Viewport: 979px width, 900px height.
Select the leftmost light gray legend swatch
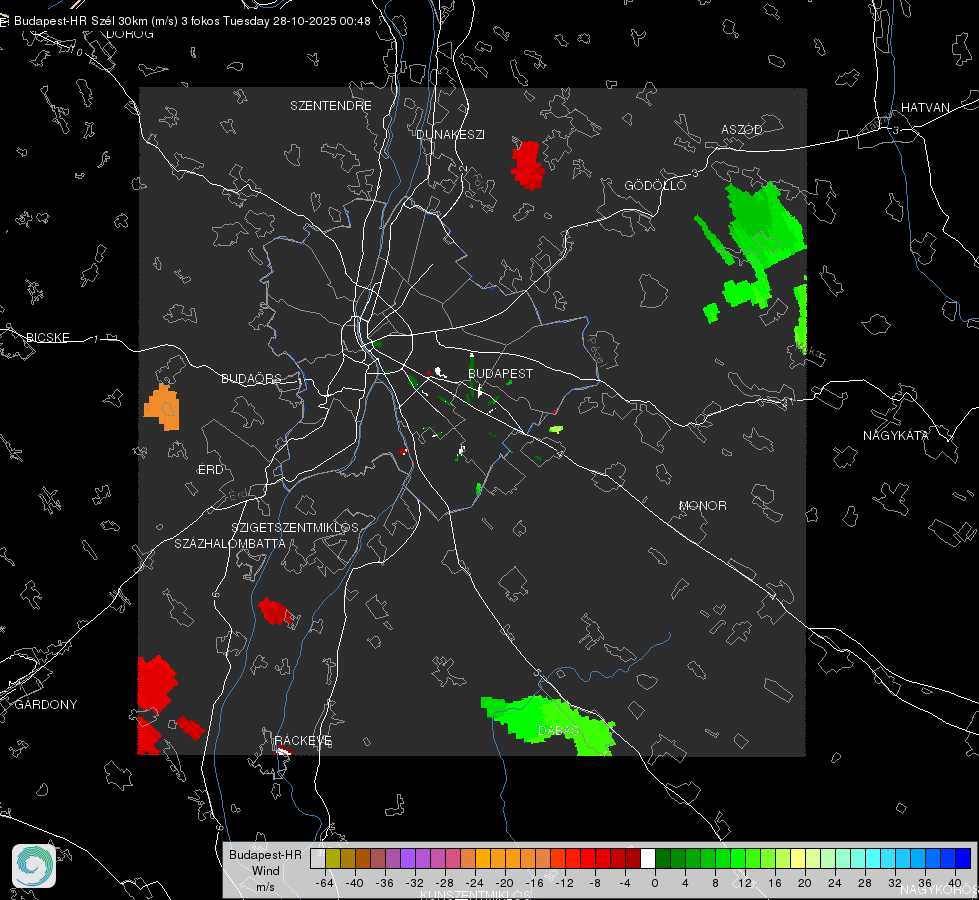click(318, 859)
